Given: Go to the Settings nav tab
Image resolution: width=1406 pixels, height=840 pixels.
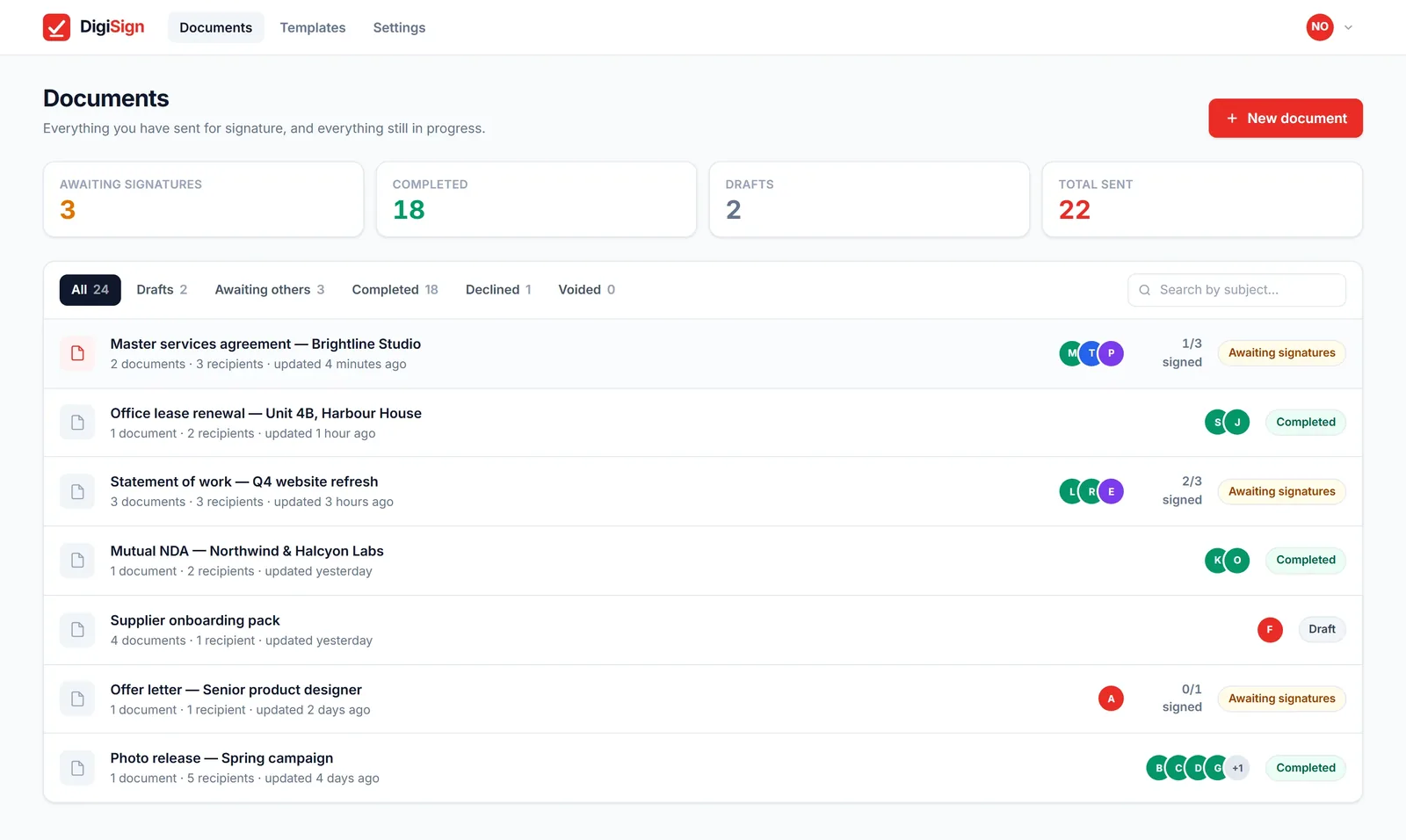Looking at the screenshot, I should 399,27.
